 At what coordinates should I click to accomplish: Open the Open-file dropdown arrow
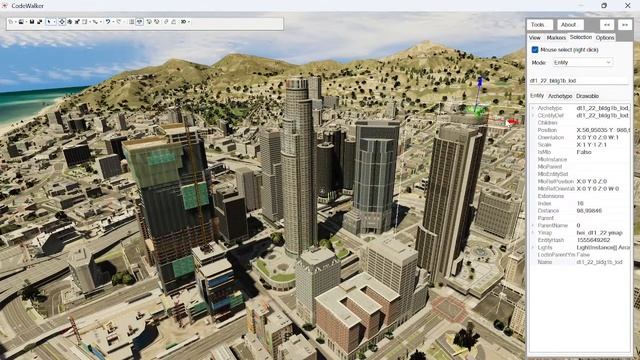26,22
